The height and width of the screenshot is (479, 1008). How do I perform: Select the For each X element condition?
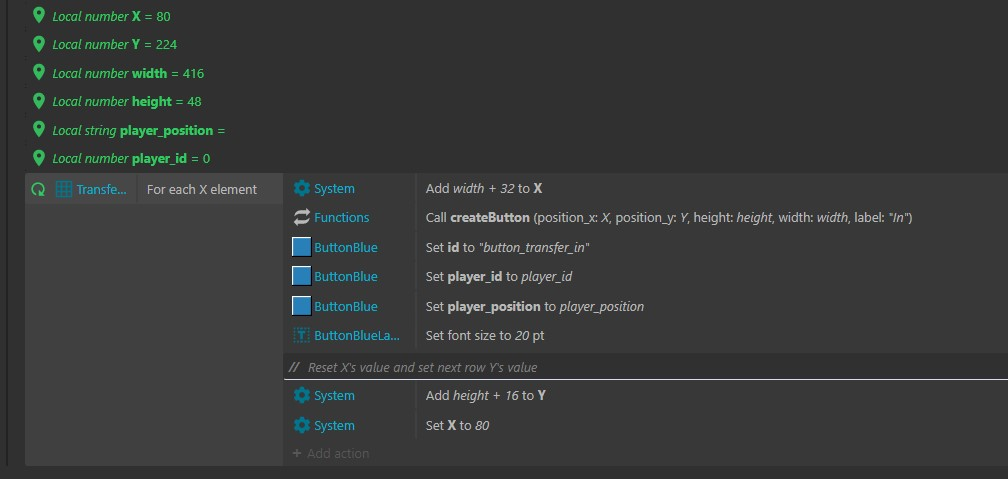[x=202, y=190]
